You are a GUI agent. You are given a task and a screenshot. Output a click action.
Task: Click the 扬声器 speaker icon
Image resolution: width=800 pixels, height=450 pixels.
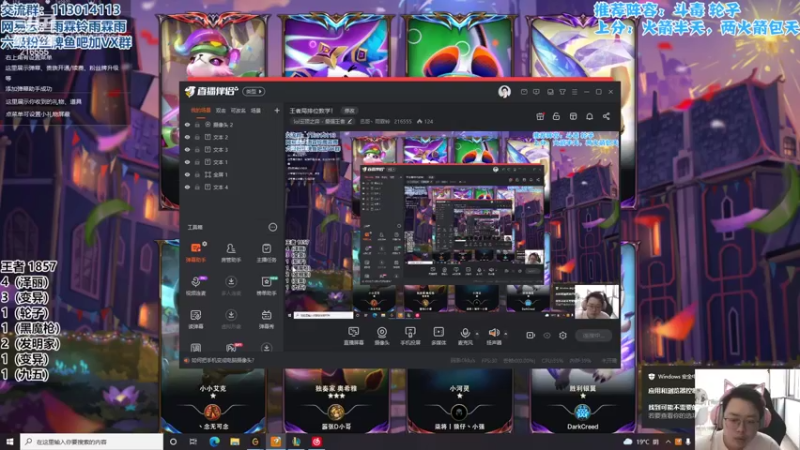coord(493,333)
